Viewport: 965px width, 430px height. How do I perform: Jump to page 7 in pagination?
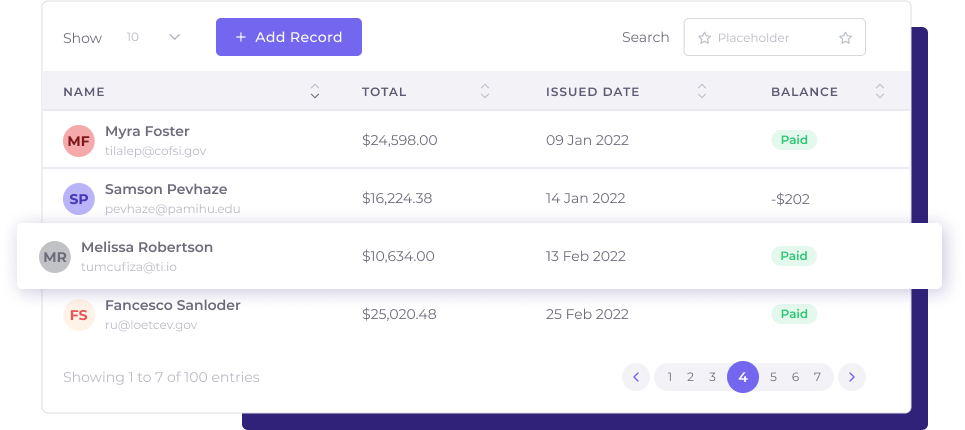tap(817, 377)
